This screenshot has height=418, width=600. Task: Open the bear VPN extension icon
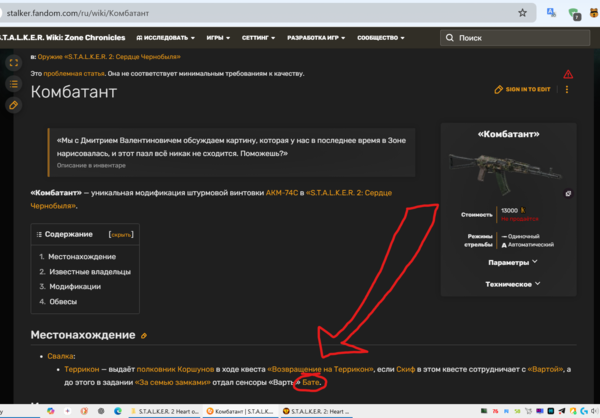point(594,13)
